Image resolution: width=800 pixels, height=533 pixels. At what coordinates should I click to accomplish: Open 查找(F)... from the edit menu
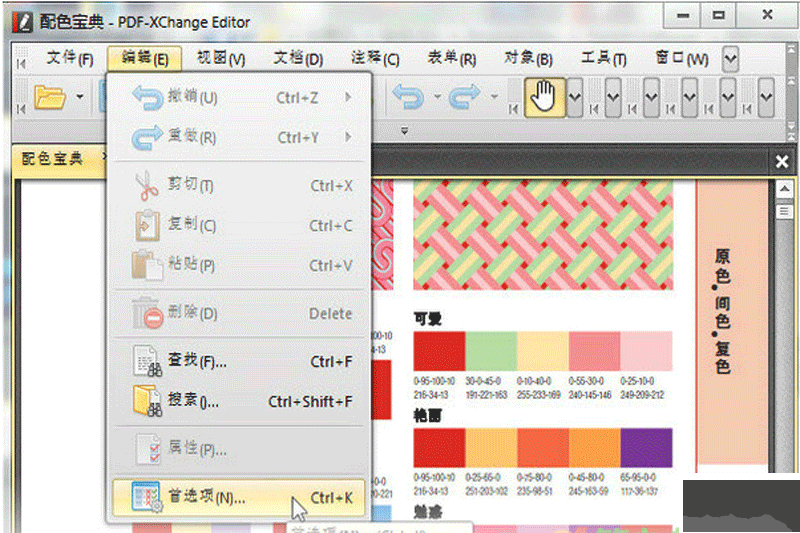pos(240,361)
